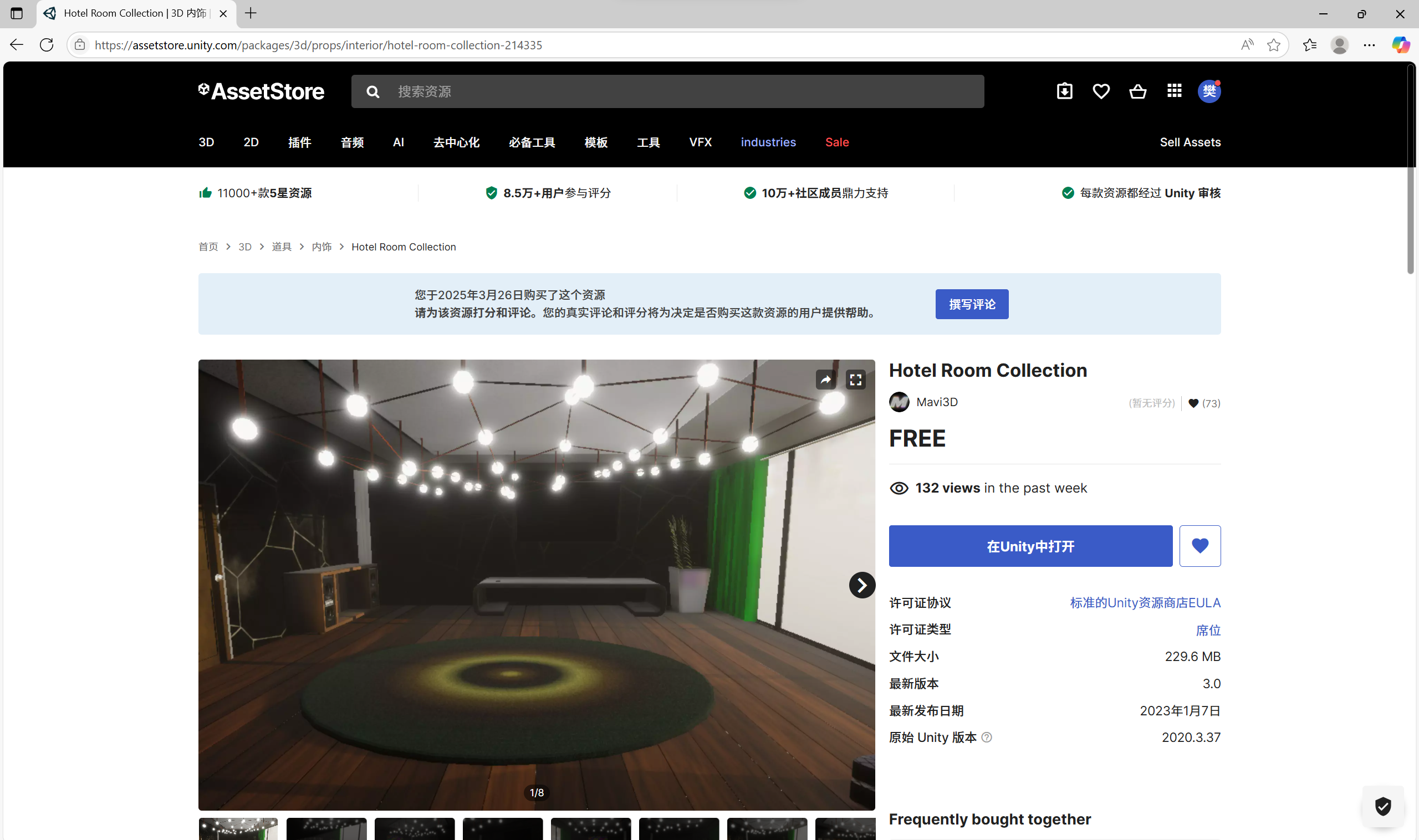Image resolution: width=1419 pixels, height=840 pixels.
Task: Open the 音频 category menu
Action: coord(352,142)
